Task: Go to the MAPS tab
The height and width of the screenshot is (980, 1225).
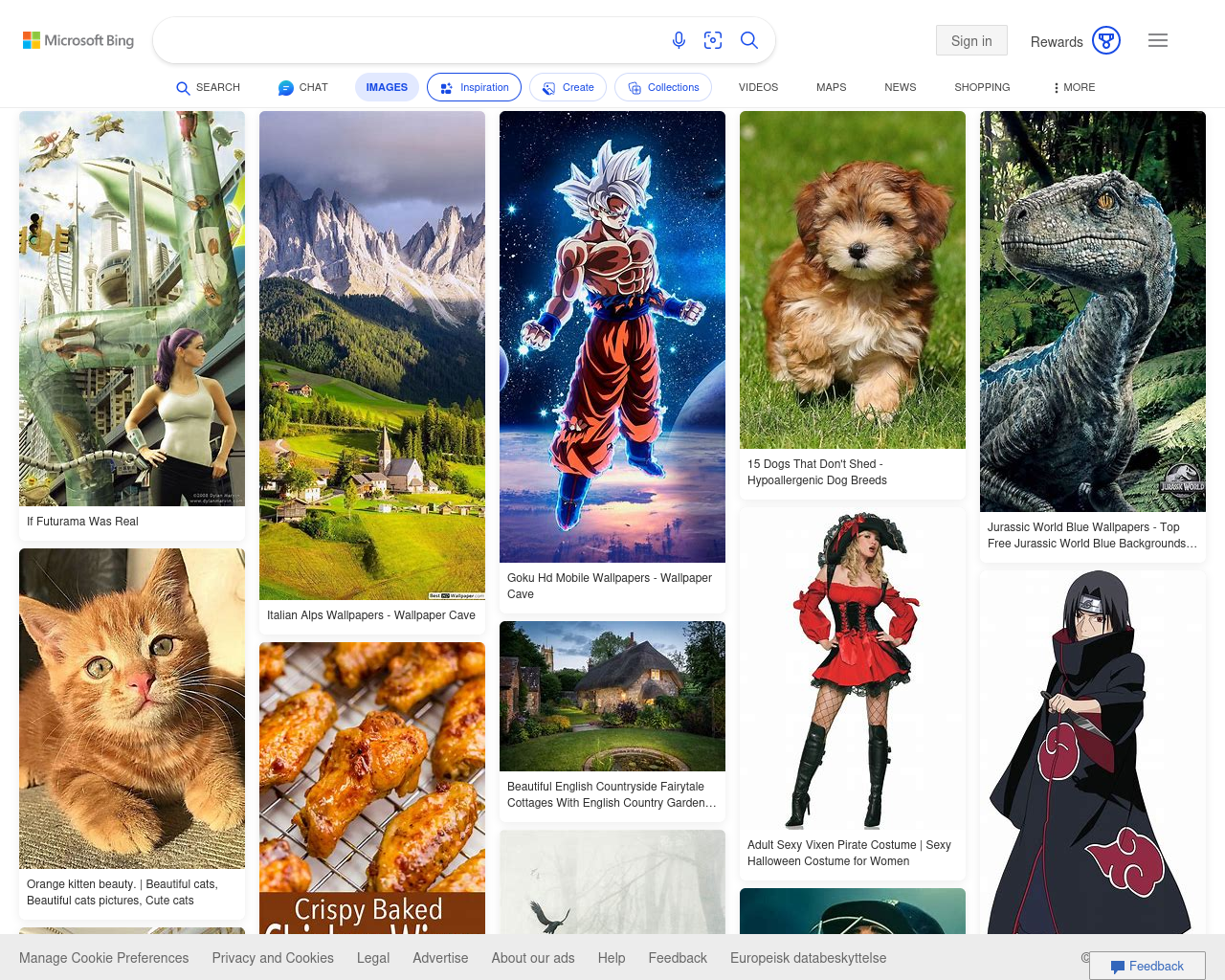Action: point(831,87)
